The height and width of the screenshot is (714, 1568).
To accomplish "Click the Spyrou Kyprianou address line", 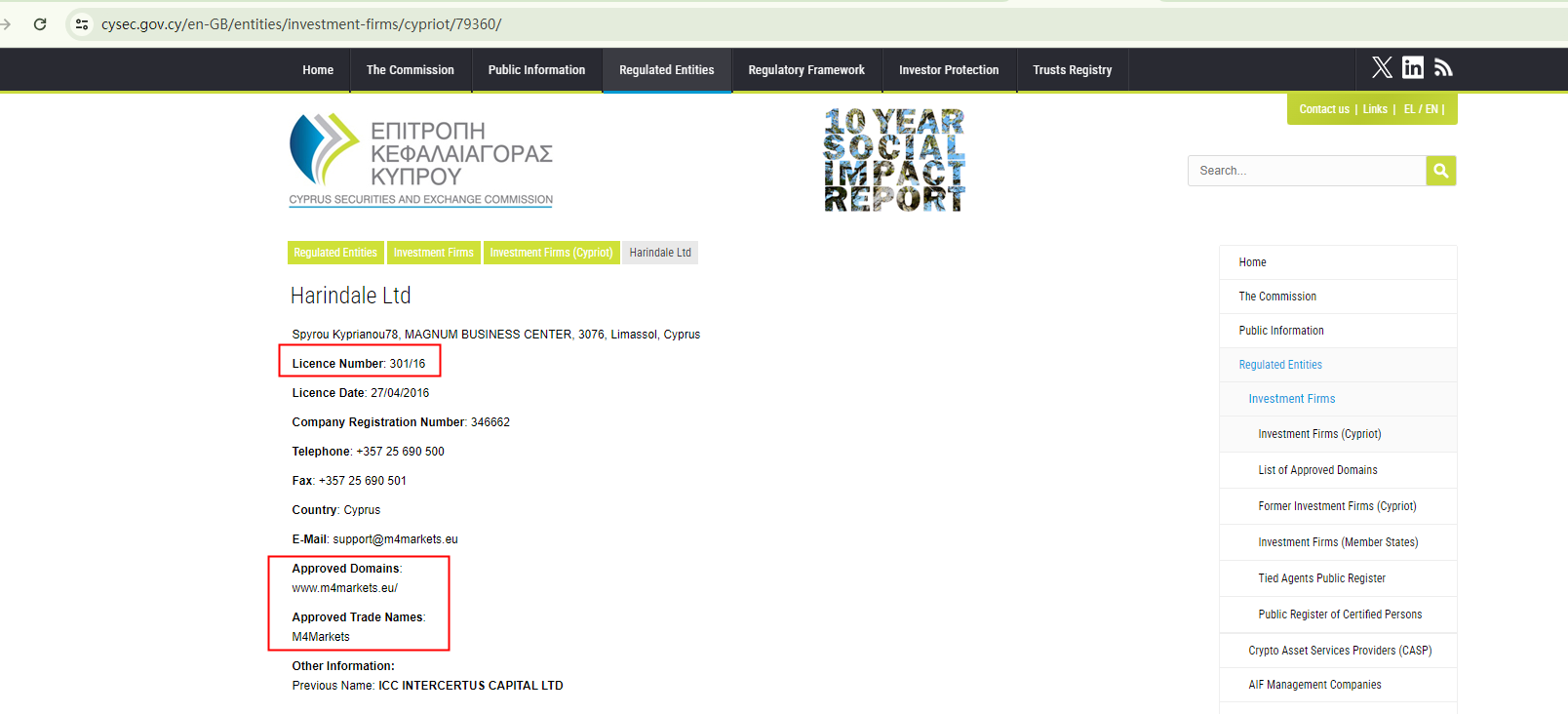I will pyautogui.click(x=496, y=335).
